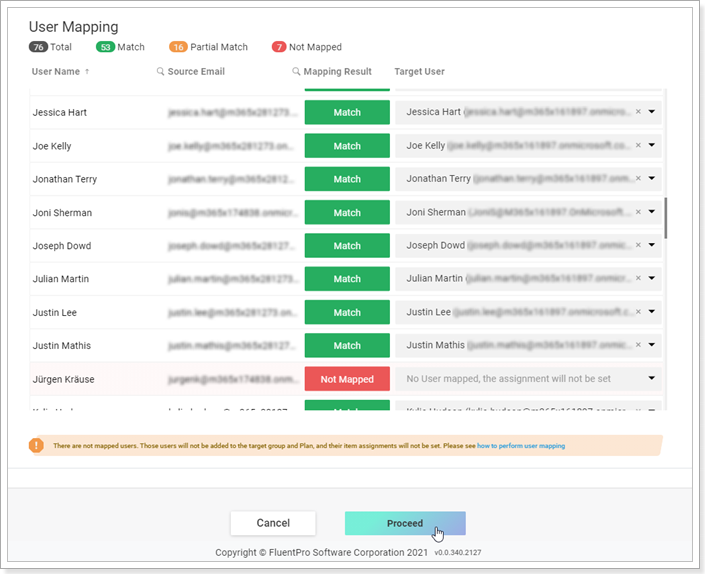Clear the target user for Joni Sherman
705x574 pixels.
(638, 212)
